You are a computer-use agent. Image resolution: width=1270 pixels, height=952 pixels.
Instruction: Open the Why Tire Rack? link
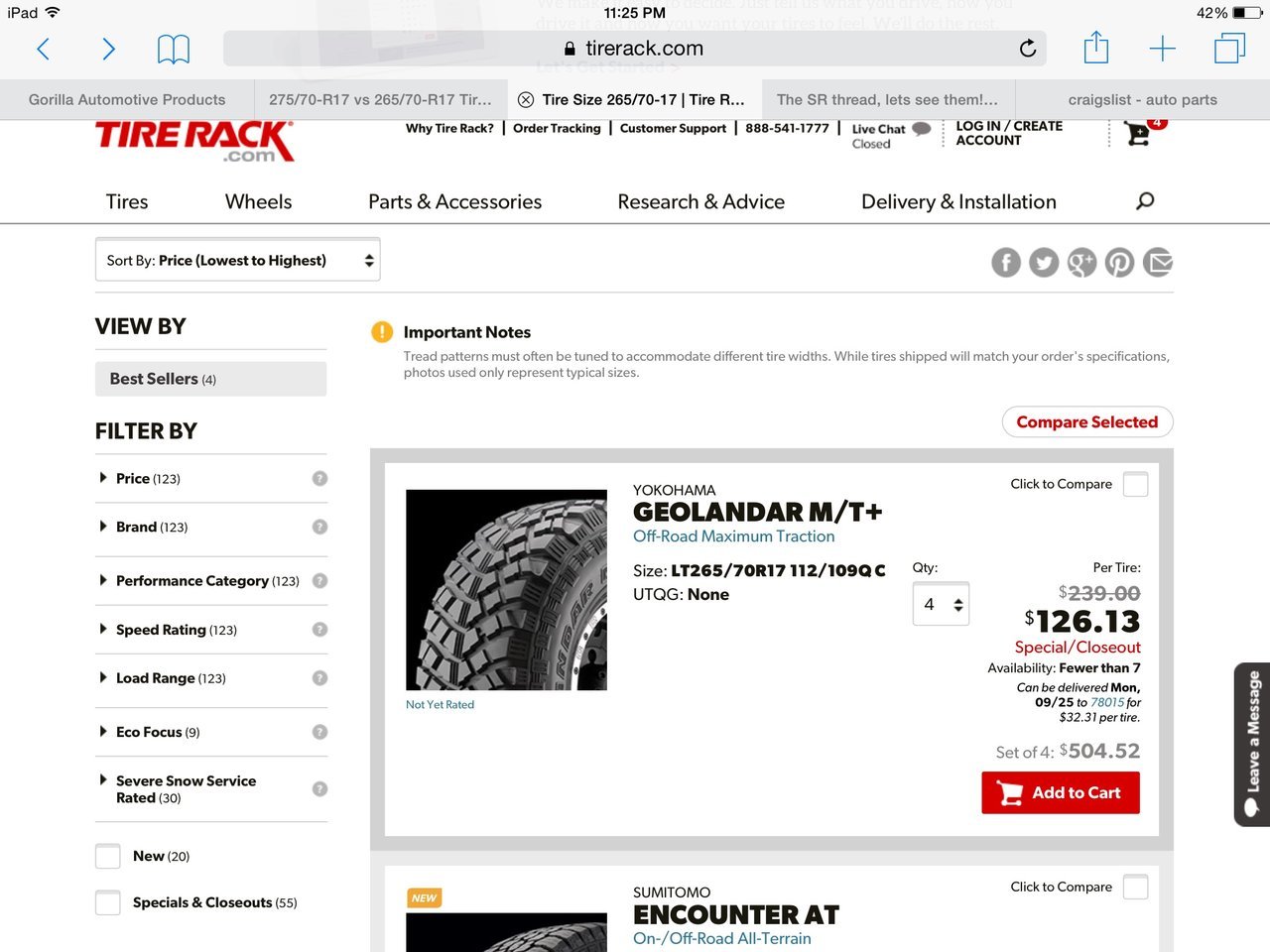pos(449,128)
